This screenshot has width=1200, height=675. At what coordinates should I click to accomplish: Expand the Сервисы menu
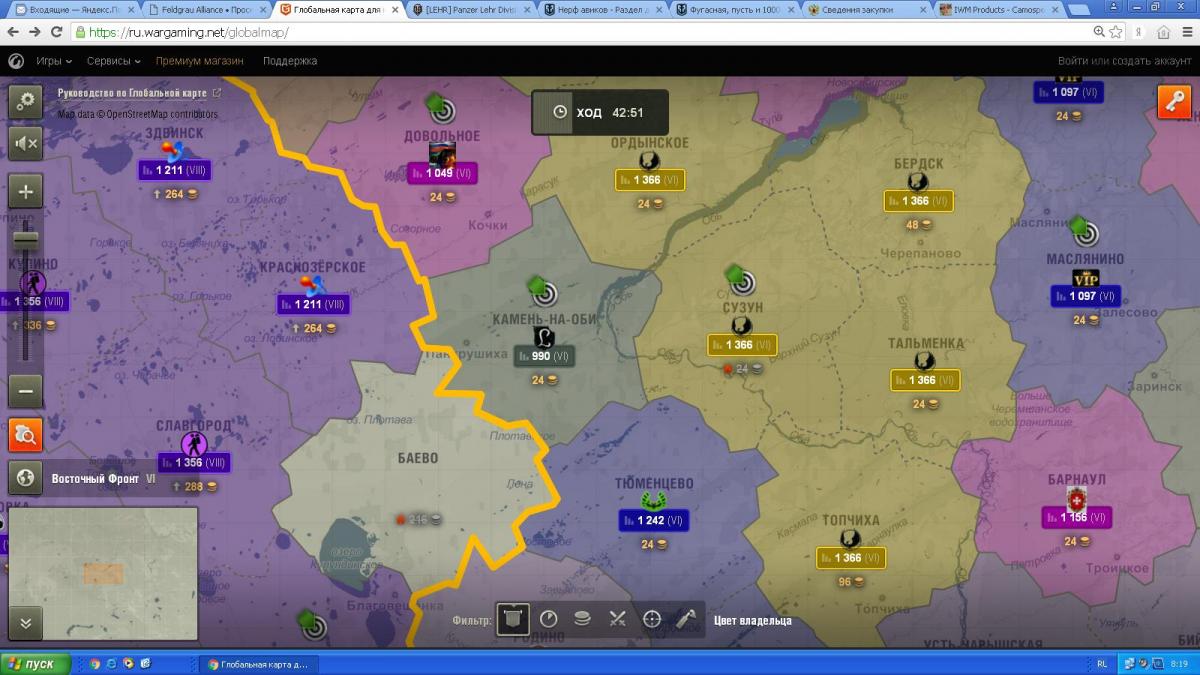click(x=113, y=61)
